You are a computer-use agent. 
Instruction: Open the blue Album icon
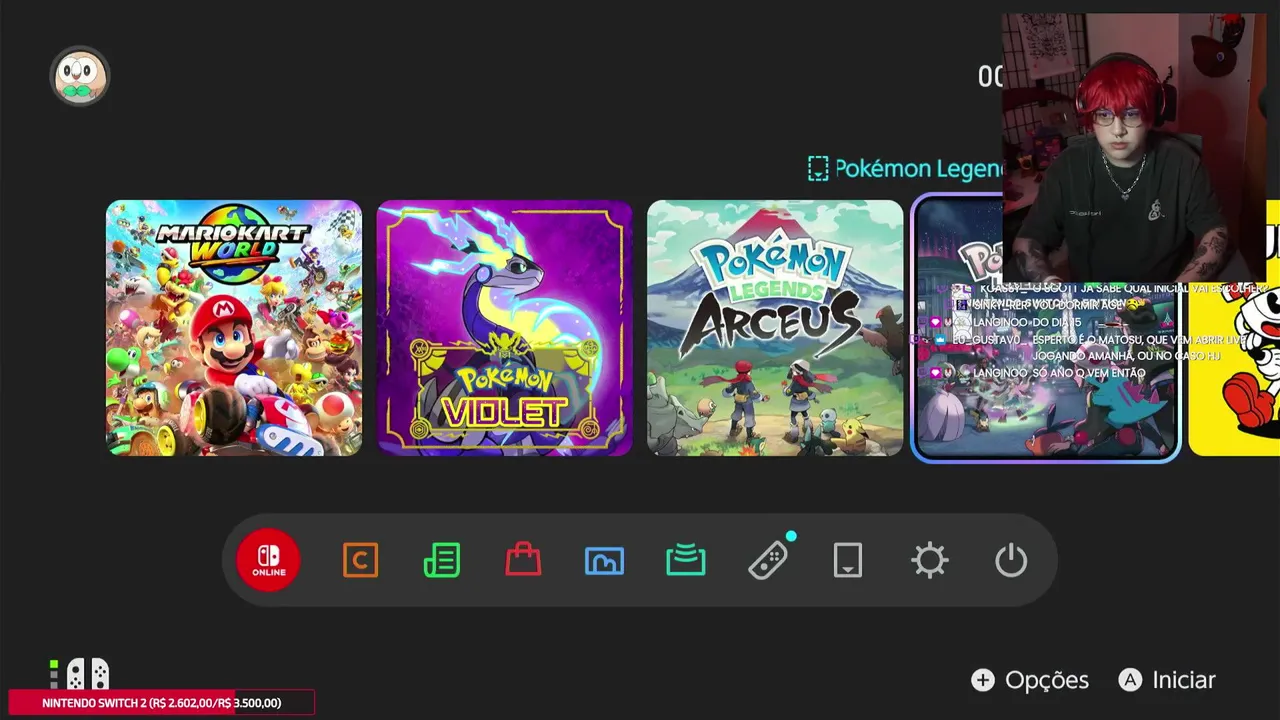pyautogui.click(x=604, y=561)
